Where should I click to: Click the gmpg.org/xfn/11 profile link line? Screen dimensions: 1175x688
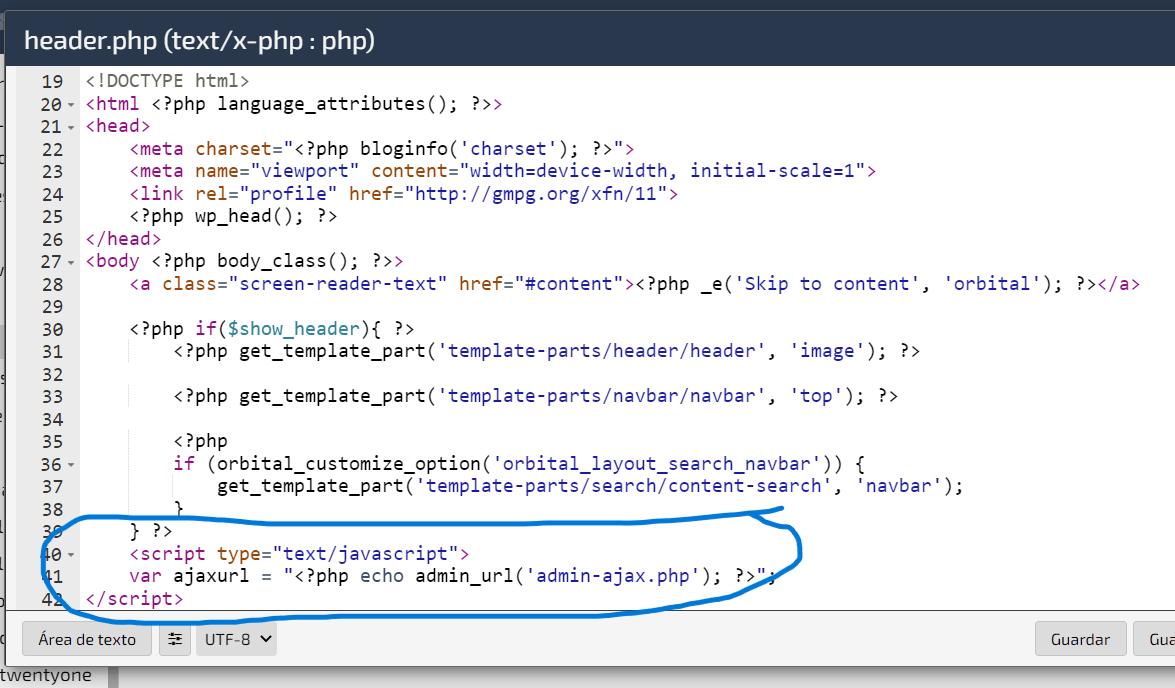point(404,193)
